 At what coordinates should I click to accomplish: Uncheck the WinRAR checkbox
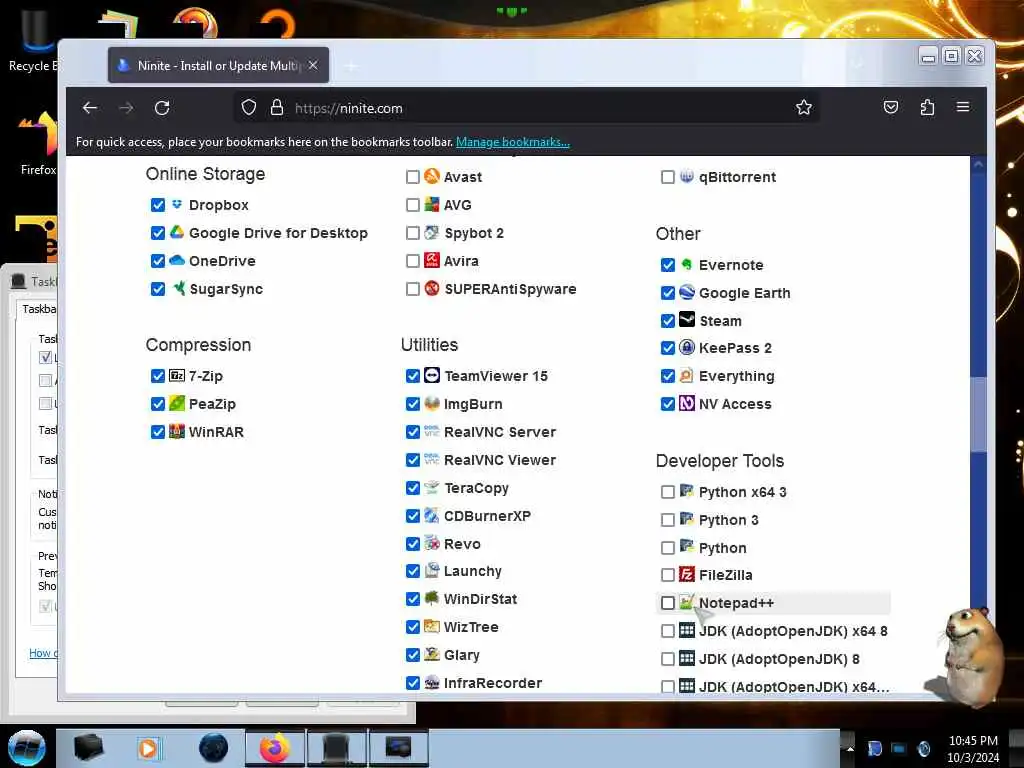click(x=157, y=432)
